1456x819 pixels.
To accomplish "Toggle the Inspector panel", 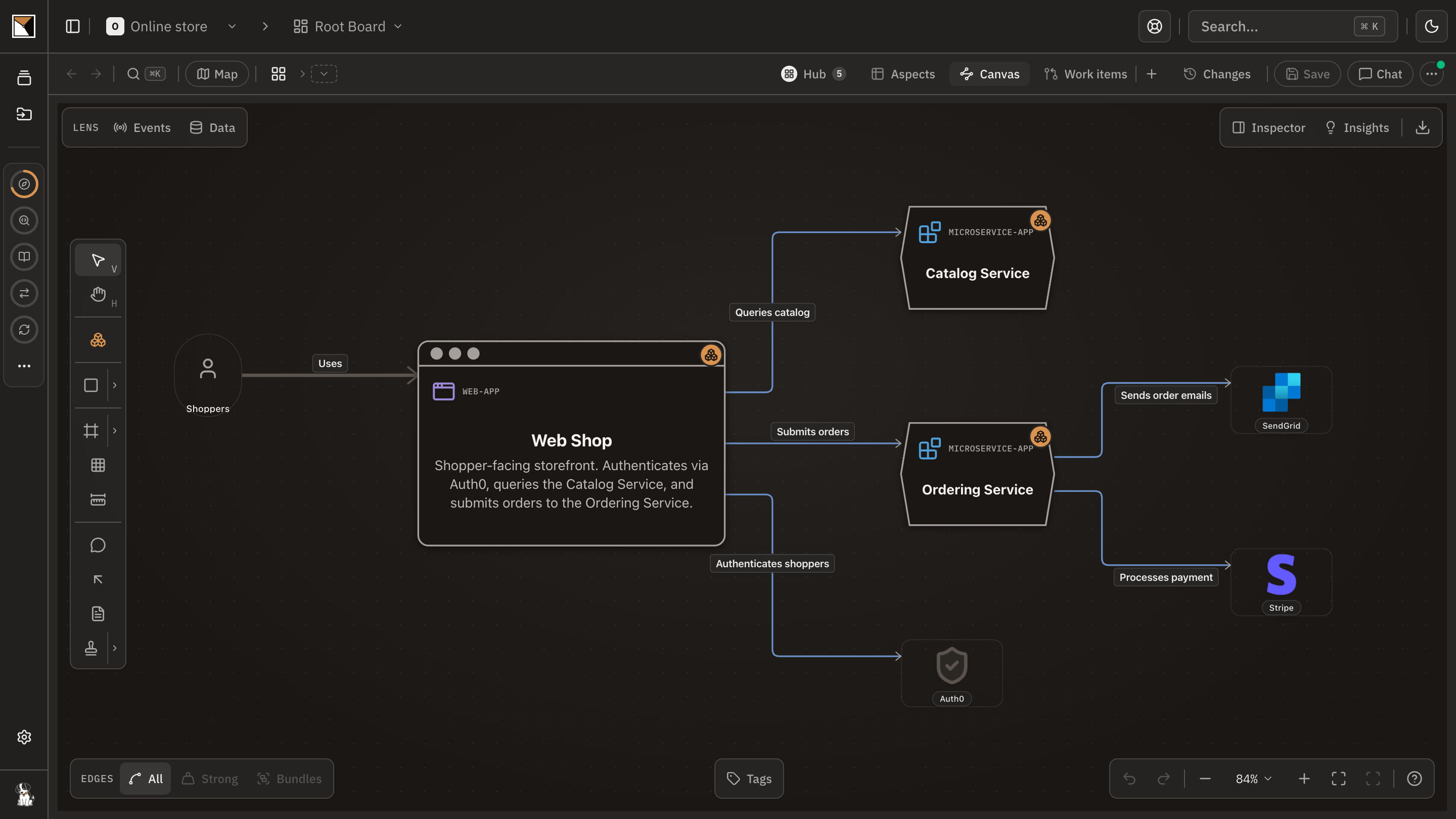I will pyautogui.click(x=1268, y=128).
